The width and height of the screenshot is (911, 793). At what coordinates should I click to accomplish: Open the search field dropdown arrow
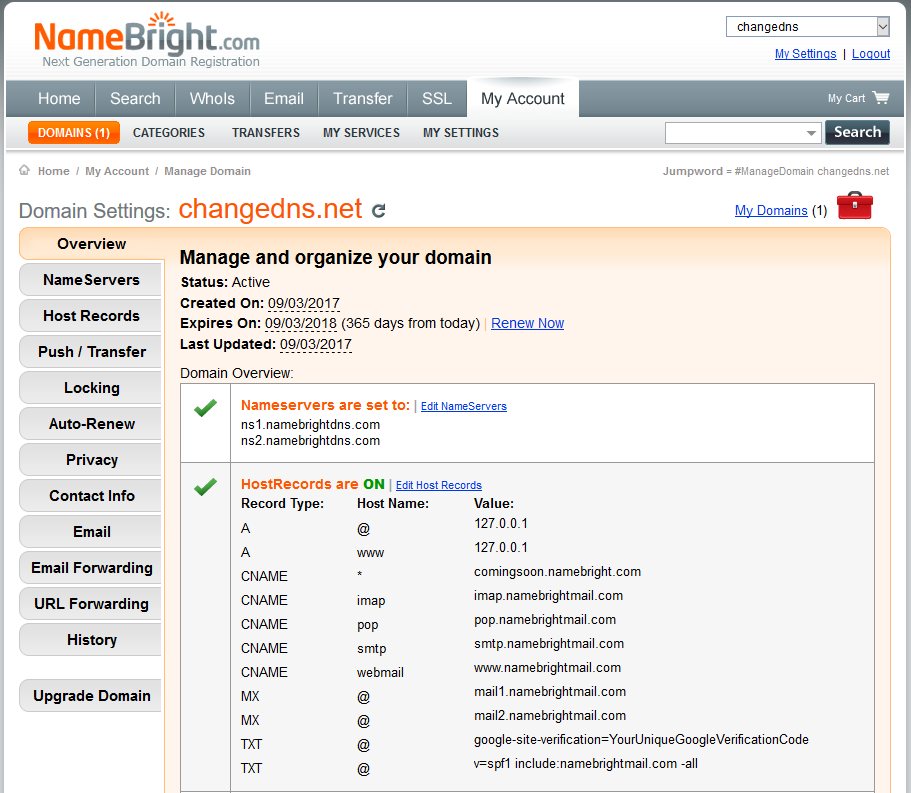coord(811,133)
